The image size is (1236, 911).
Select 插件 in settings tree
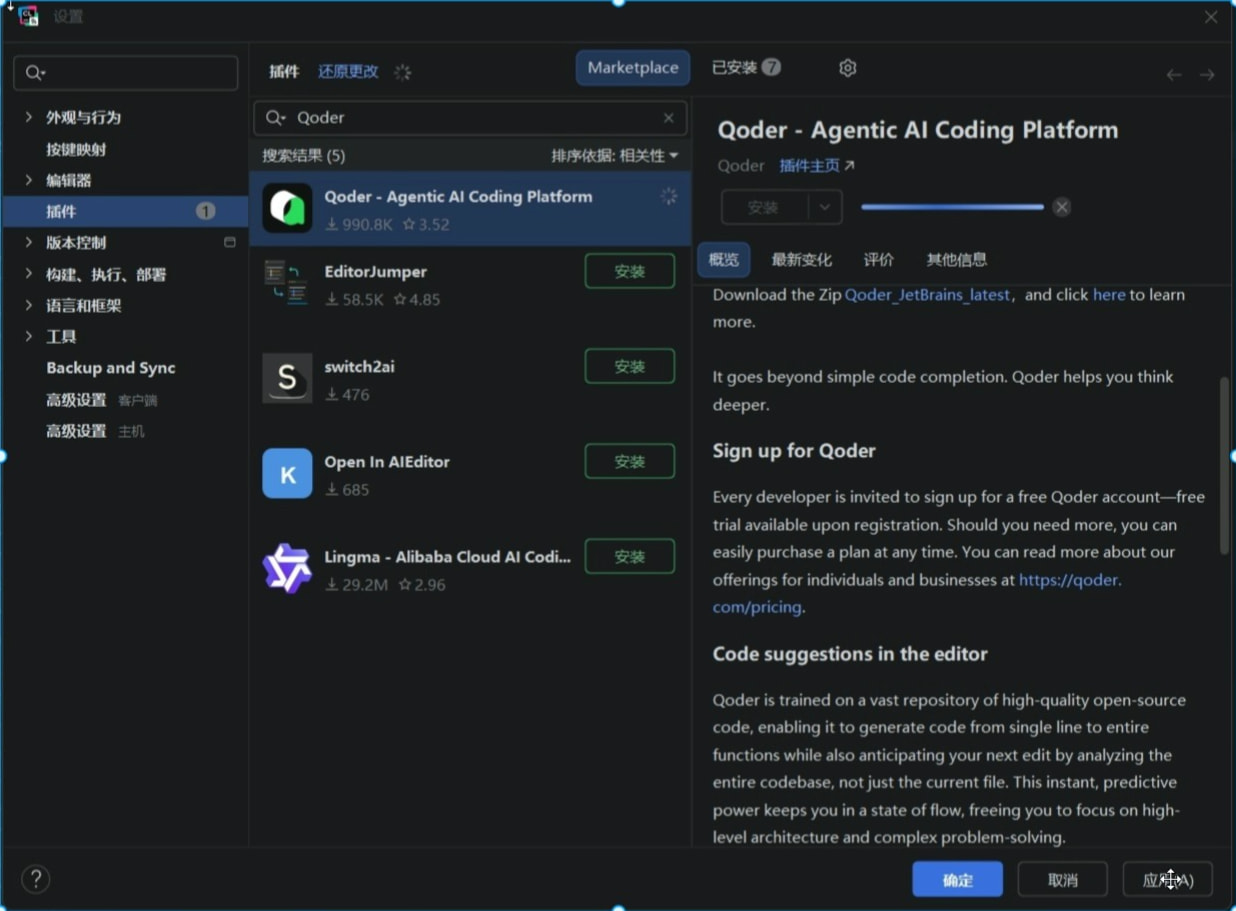coord(126,211)
